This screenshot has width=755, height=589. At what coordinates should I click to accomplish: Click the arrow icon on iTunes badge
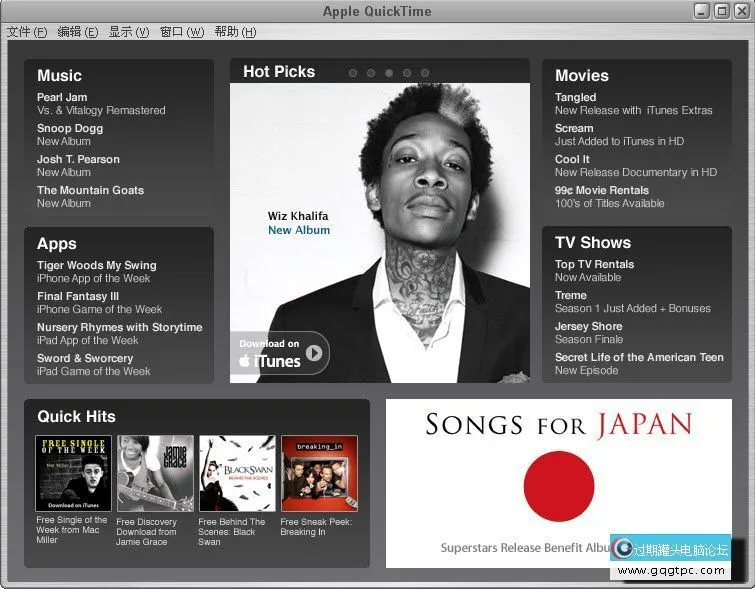314,353
